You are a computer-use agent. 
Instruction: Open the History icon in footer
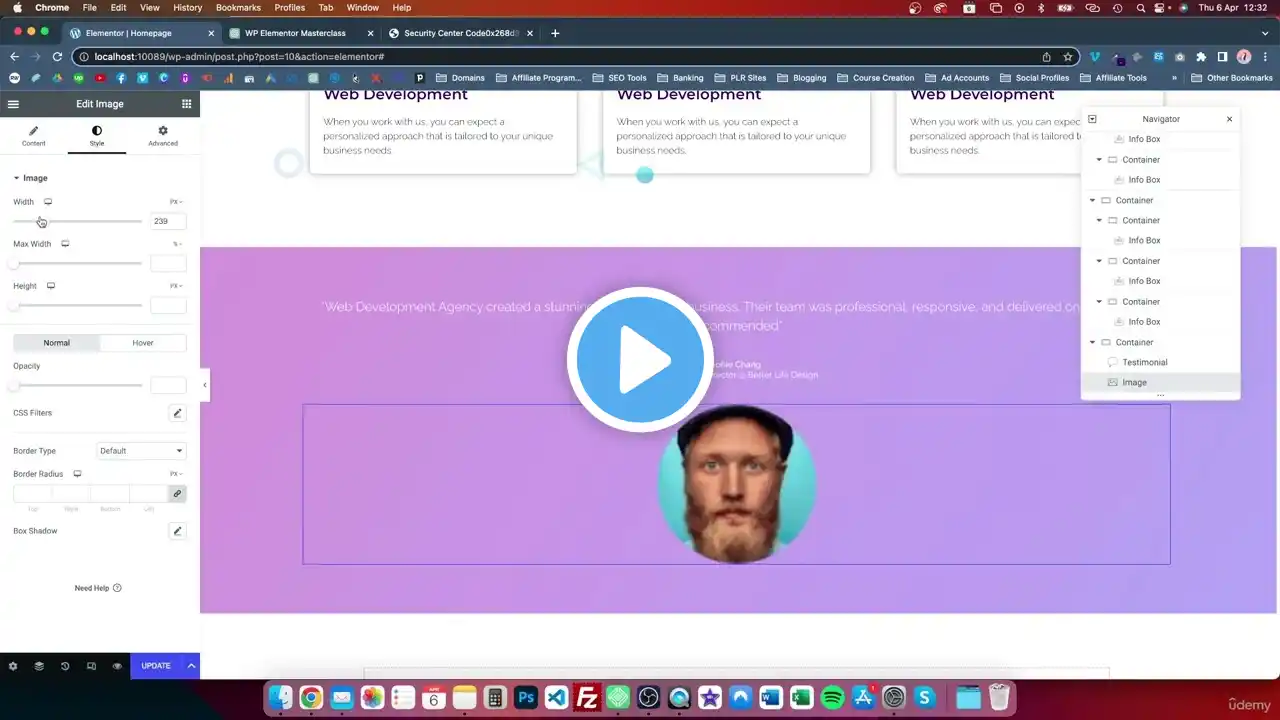pos(65,666)
